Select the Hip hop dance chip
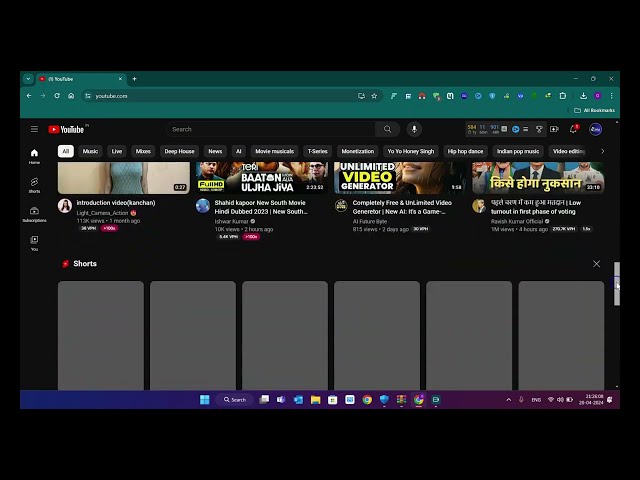Screen dimensions: 640x480 point(465,151)
